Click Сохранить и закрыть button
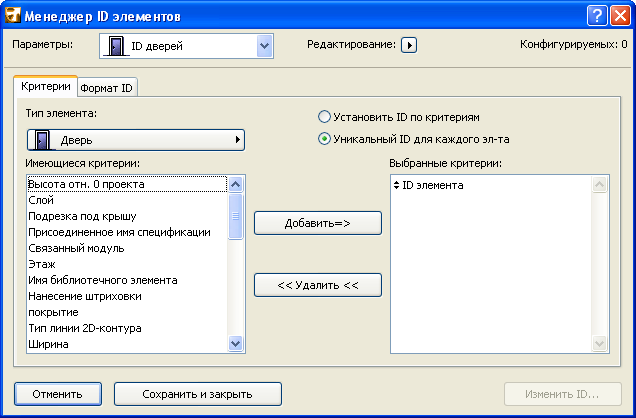Screen dimensions: 636x418 click(x=197, y=394)
